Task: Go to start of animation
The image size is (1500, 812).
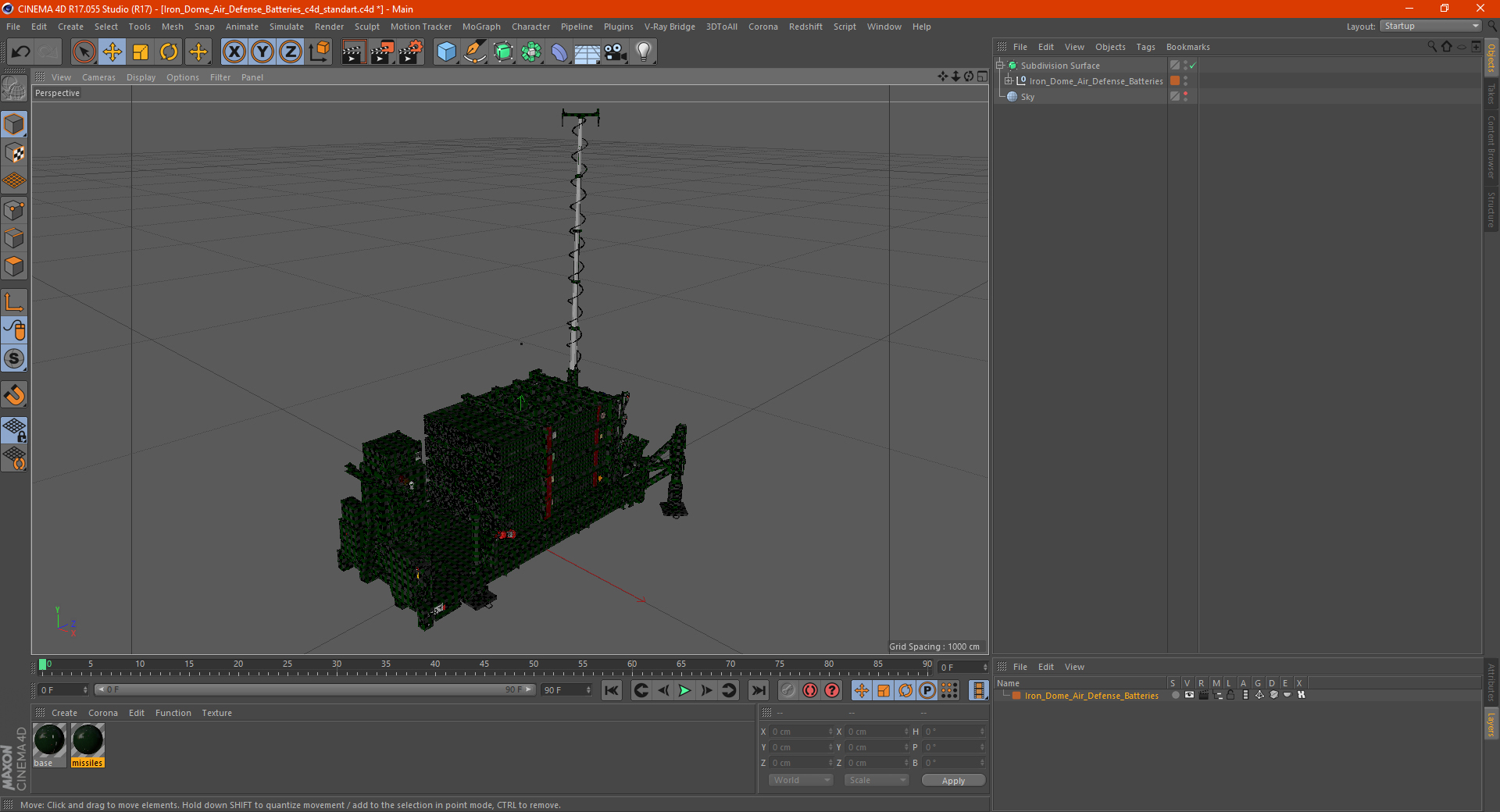Action: (612, 690)
